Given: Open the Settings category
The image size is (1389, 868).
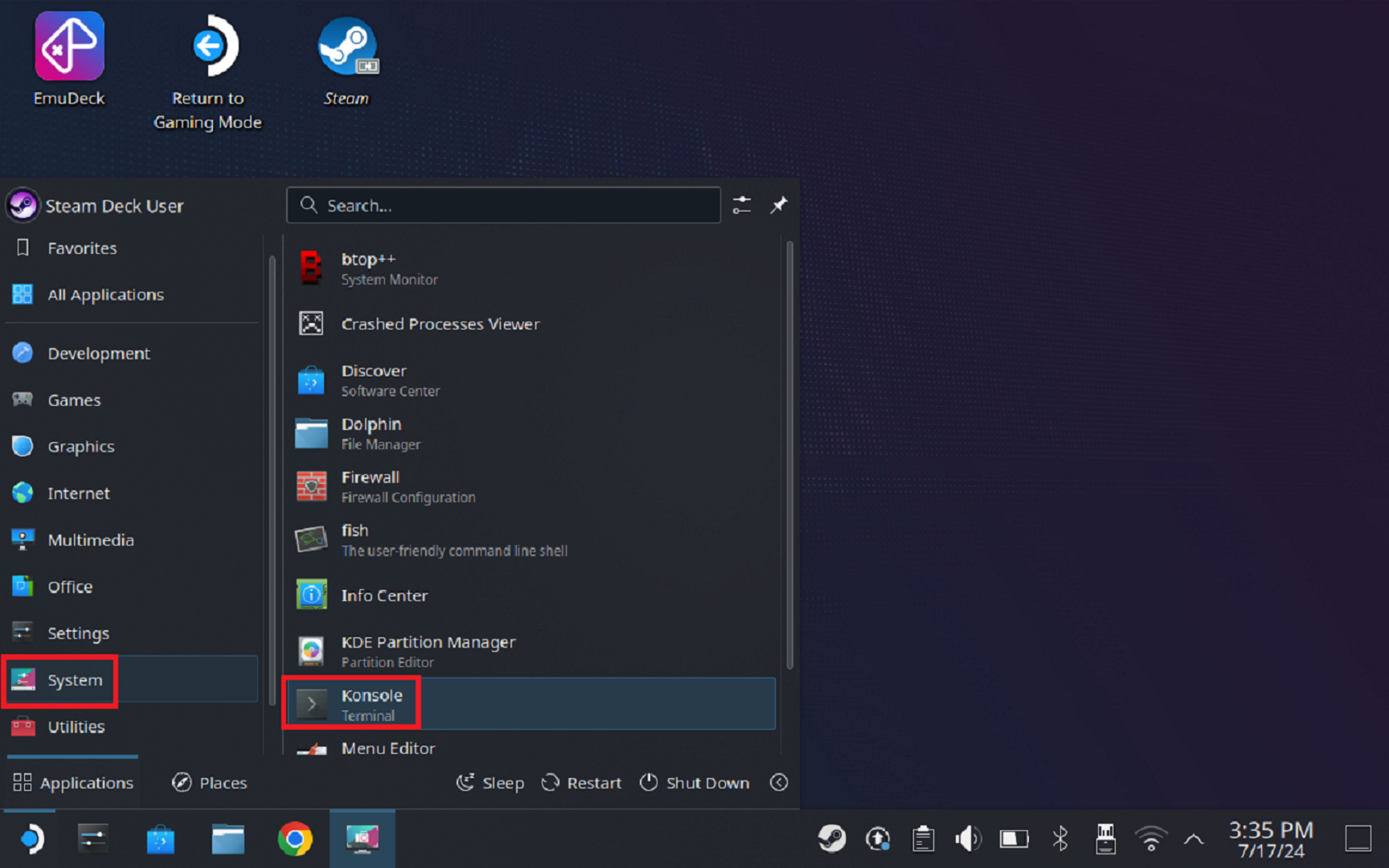Looking at the screenshot, I should pos(132,633).
